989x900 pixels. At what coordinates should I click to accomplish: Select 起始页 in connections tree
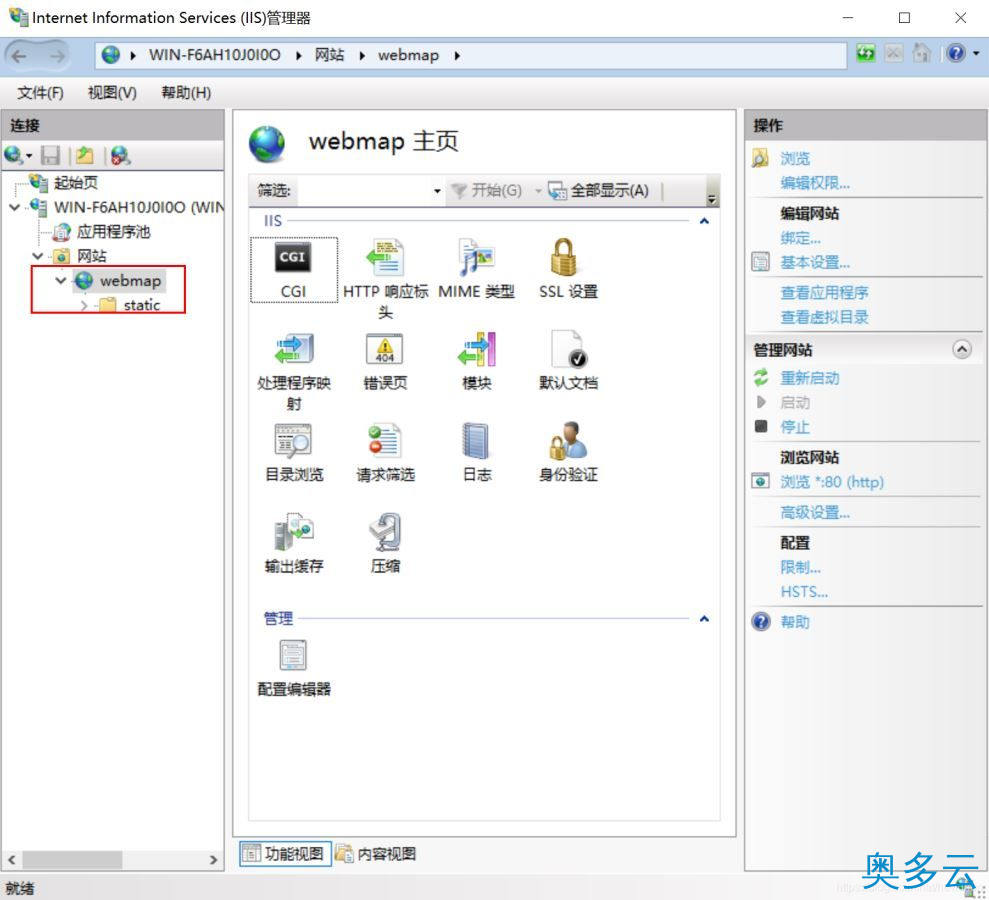tap(75, 183)
